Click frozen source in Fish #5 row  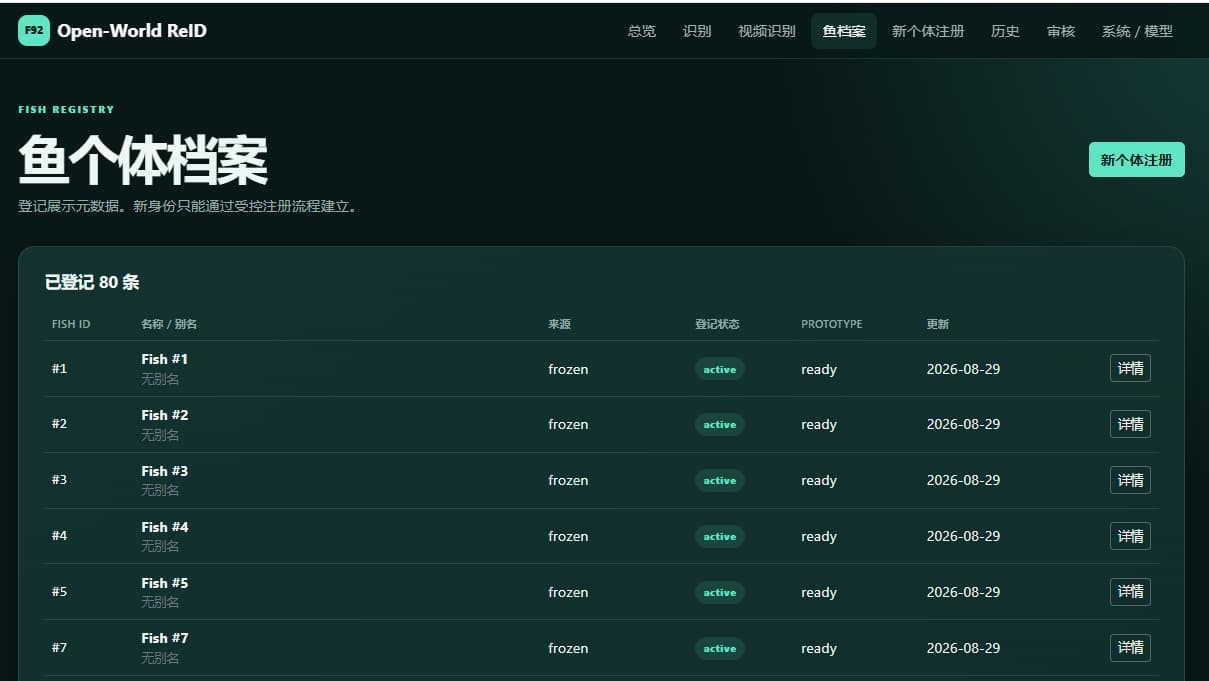(568, 592)
